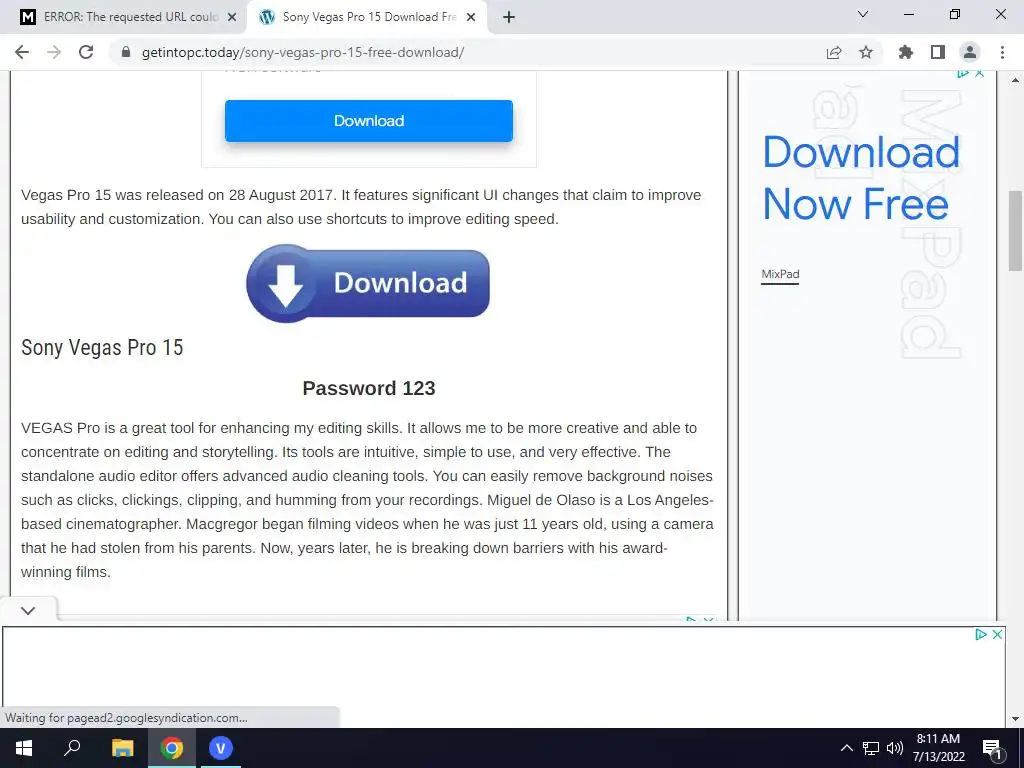
Task: Open the Chrome profile avatar
Action: coord(970,52)
